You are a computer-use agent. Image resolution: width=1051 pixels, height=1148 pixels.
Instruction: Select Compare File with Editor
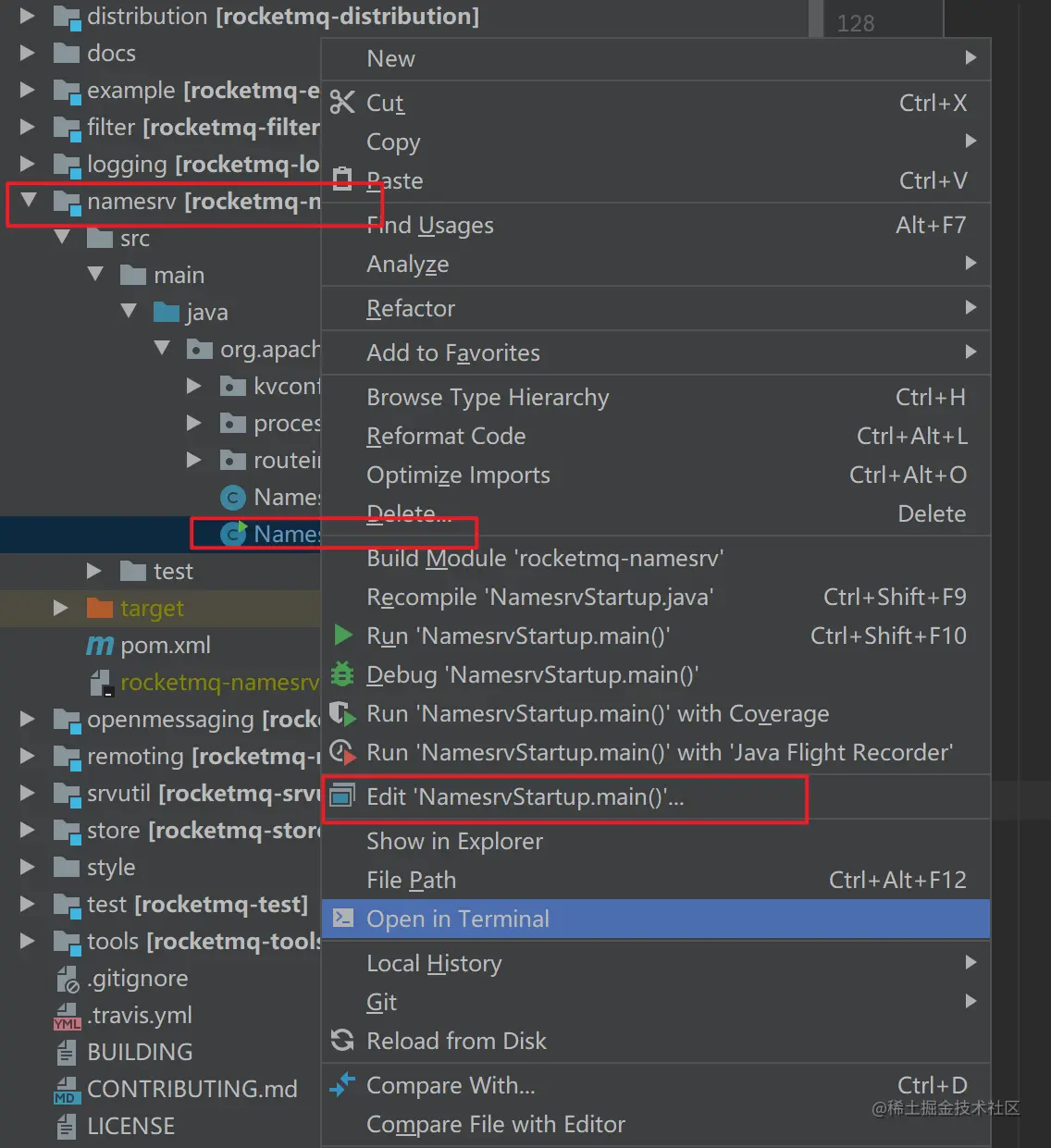[656, 1124]
